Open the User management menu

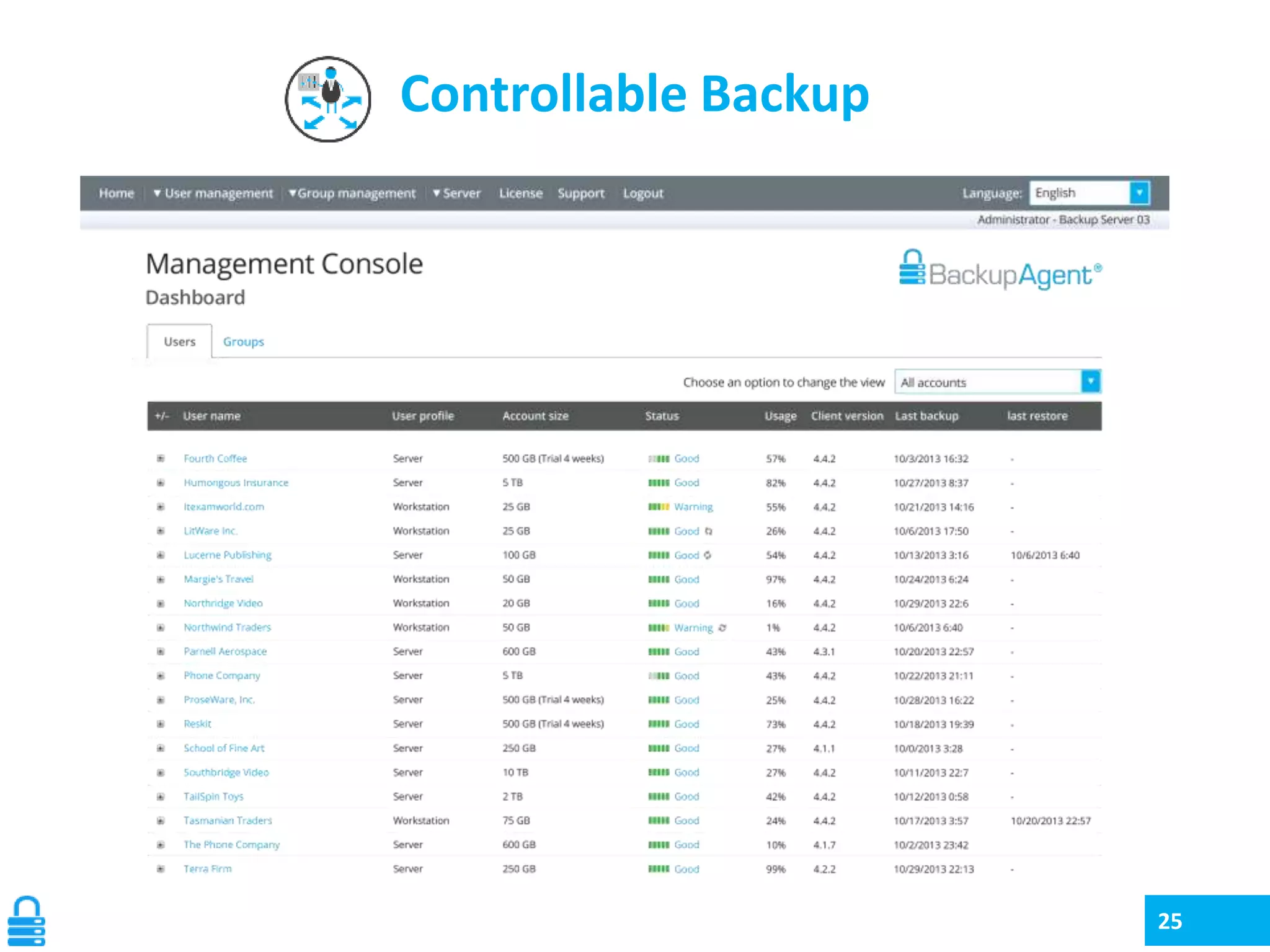pos(213,193)
